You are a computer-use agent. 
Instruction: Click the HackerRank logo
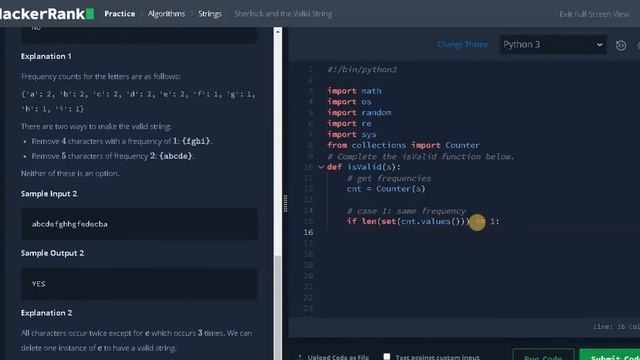tap(47, 14)
